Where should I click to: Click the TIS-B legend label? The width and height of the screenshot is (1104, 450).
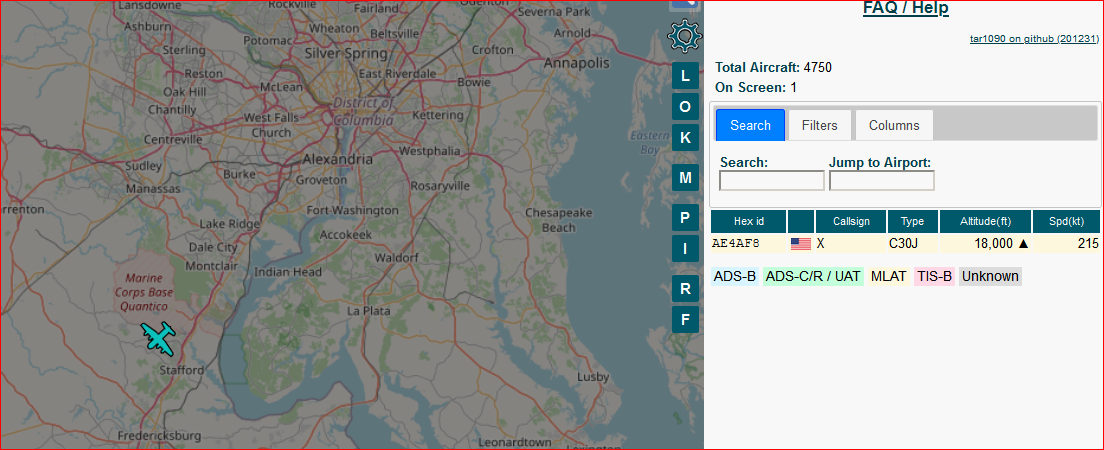pos(934,277)
